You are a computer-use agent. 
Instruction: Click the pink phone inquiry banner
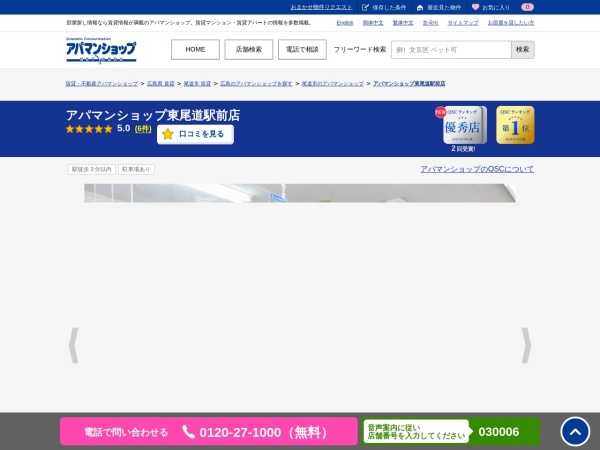click(x=209, y=432)
